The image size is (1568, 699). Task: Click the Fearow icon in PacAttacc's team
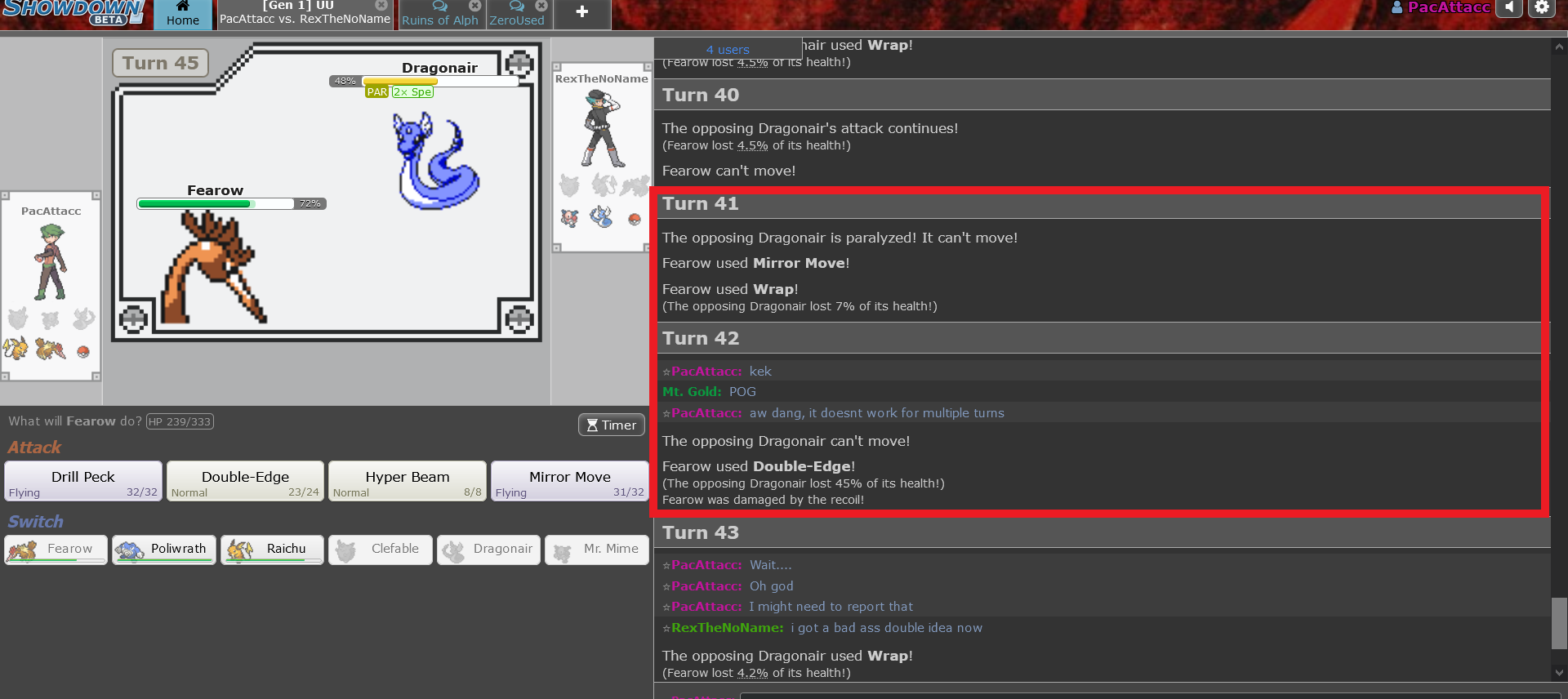[50, 349]
